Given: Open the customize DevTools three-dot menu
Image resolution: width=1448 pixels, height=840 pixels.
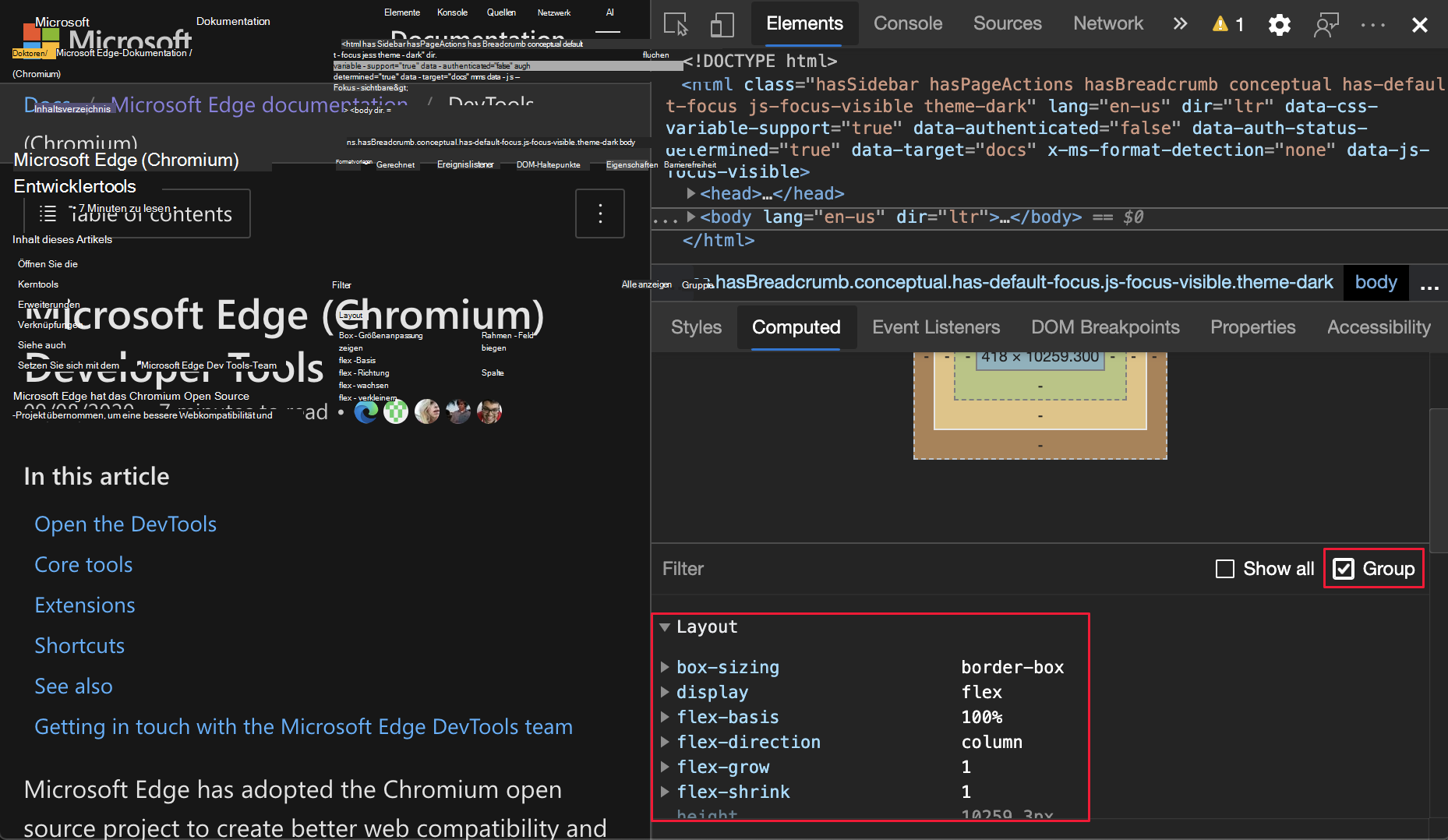Looking at the screenshot, I should pos(1372,24).
